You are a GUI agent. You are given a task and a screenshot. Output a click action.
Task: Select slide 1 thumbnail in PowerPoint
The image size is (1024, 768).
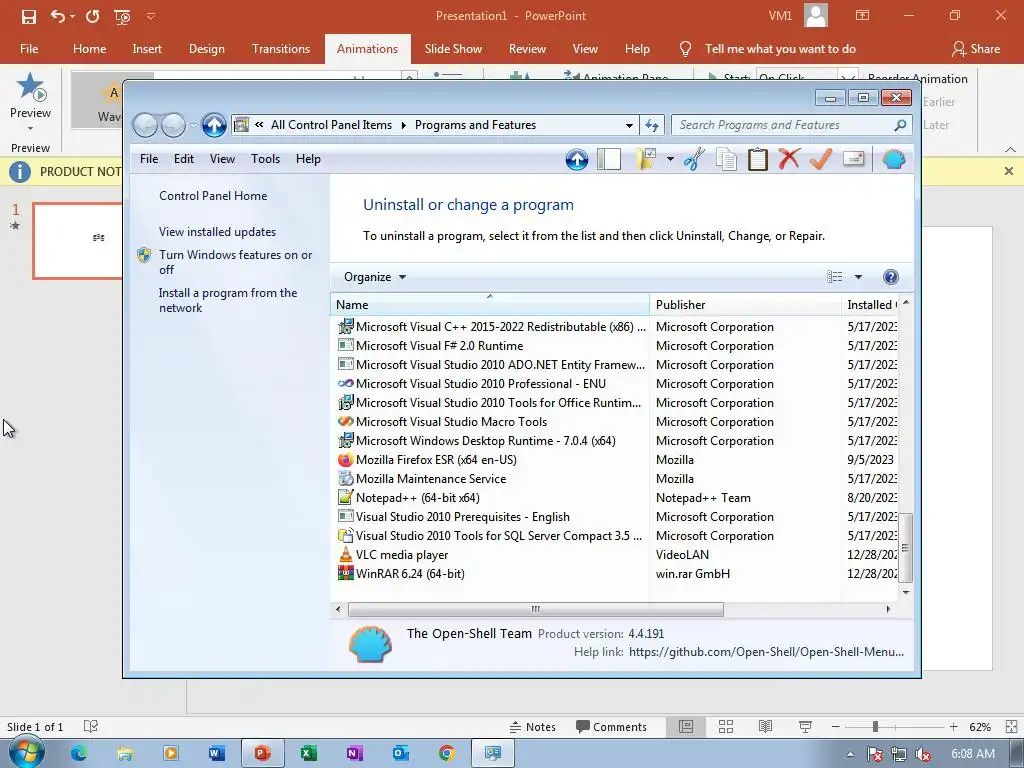tap(78, 241)
